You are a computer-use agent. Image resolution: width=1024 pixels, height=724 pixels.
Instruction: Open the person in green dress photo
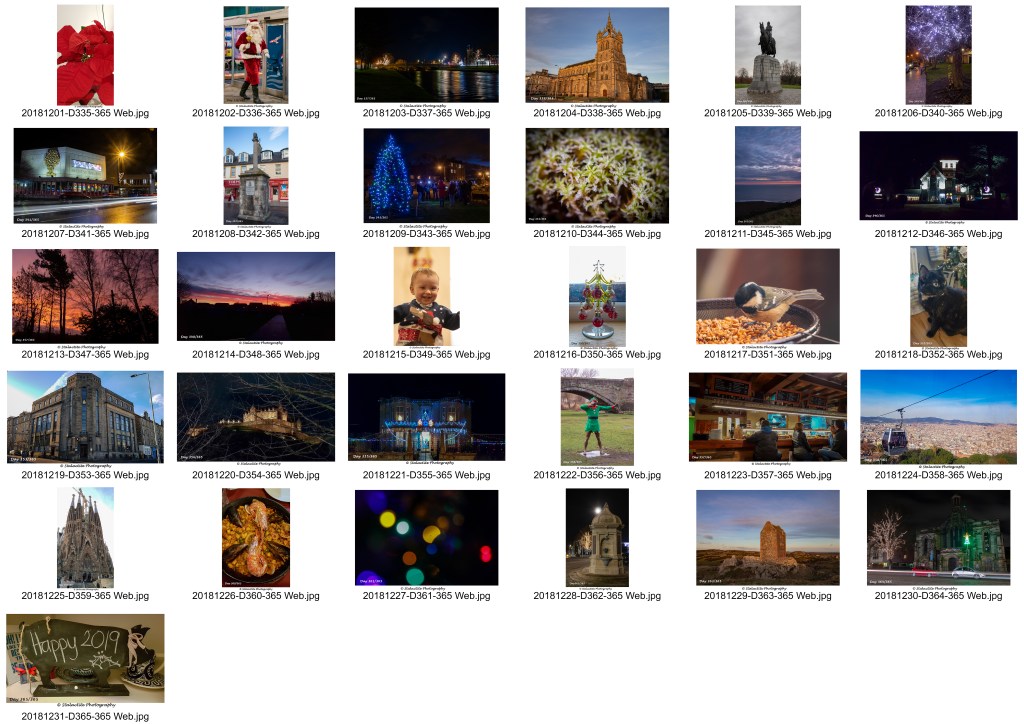coord(597,416)
